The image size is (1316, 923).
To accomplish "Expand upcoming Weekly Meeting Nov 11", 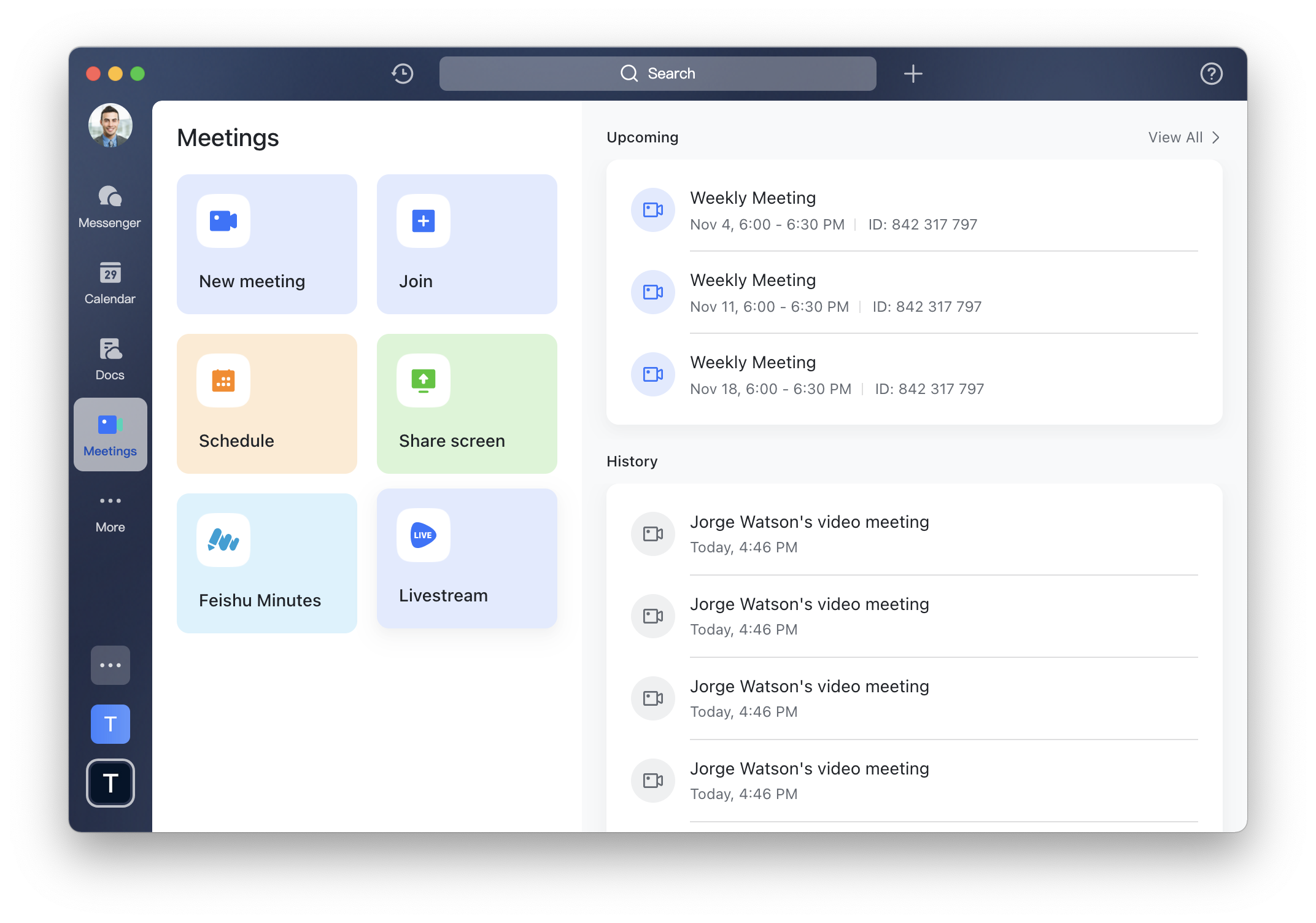I will click(x=912, y=292).
